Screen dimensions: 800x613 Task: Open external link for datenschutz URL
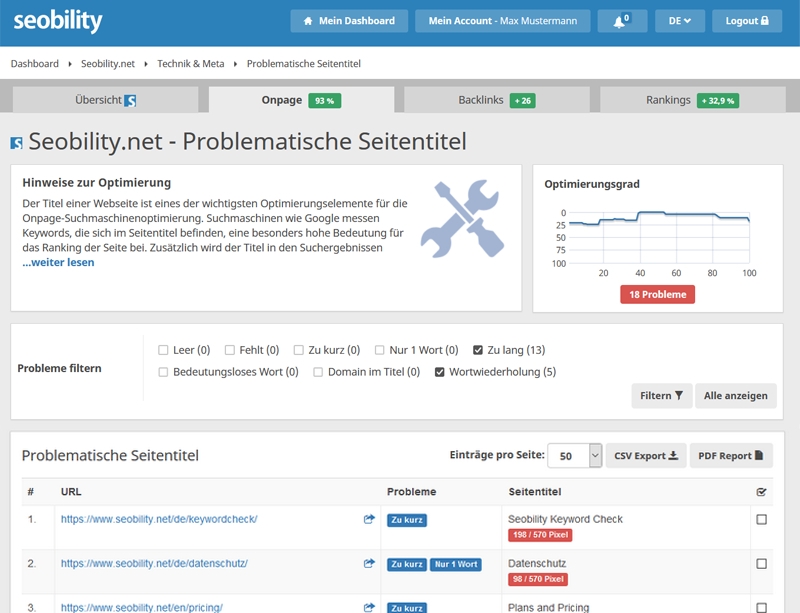[369, 563]
